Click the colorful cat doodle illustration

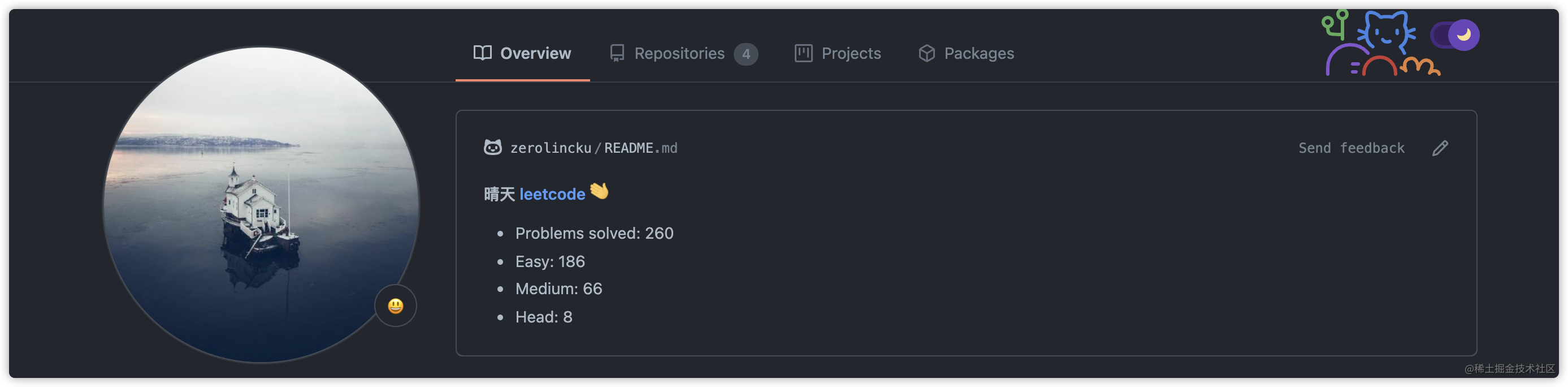pos(1380,42)
